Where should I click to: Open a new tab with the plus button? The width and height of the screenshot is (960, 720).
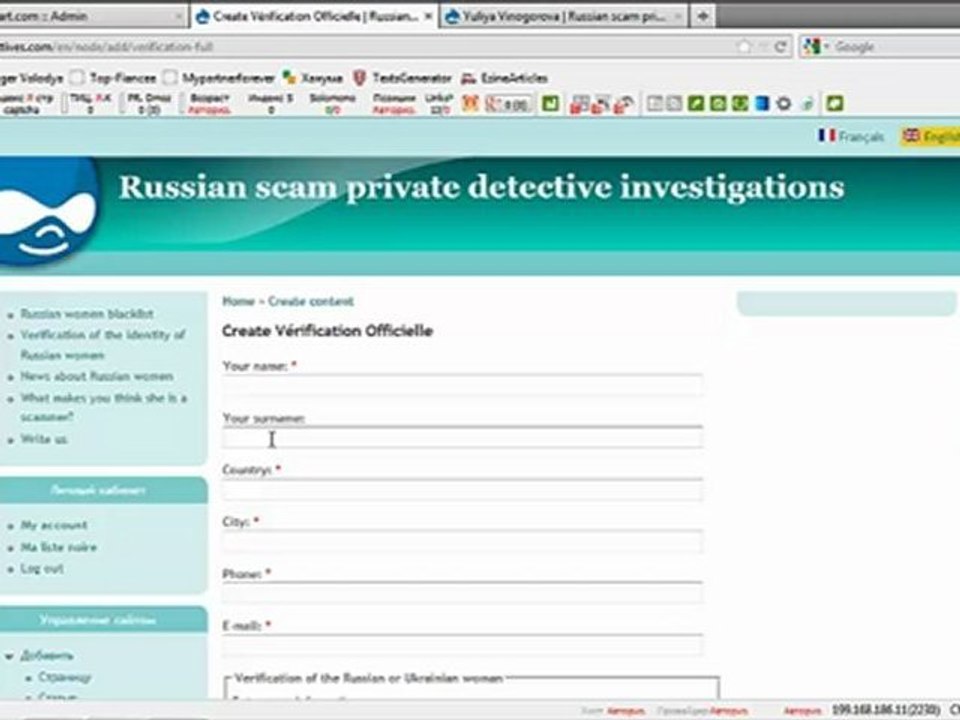pyautogui.click(x=703, y=17)
